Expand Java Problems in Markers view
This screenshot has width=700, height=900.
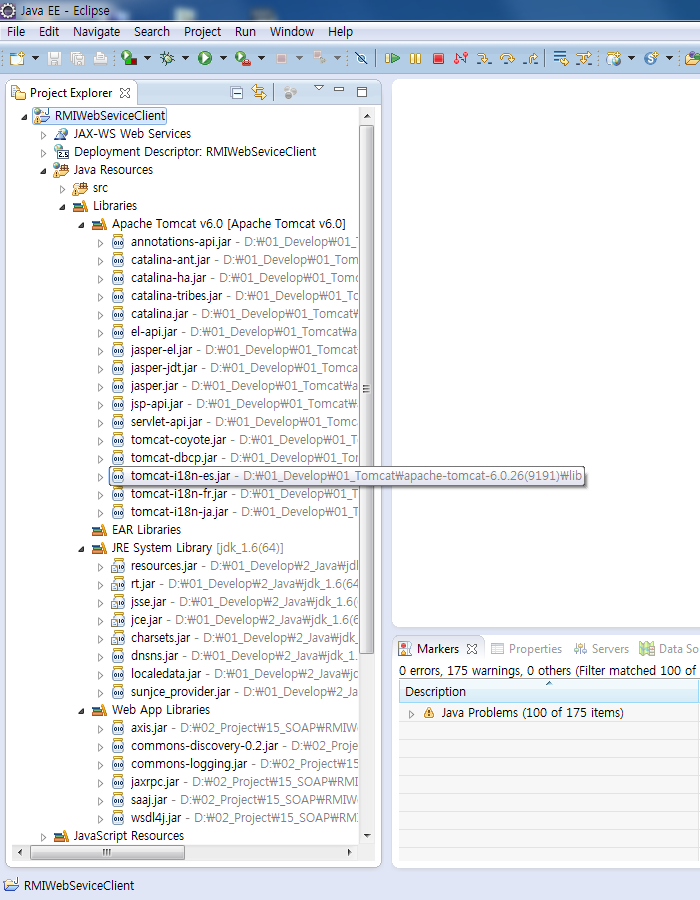[x=411, y=714]
